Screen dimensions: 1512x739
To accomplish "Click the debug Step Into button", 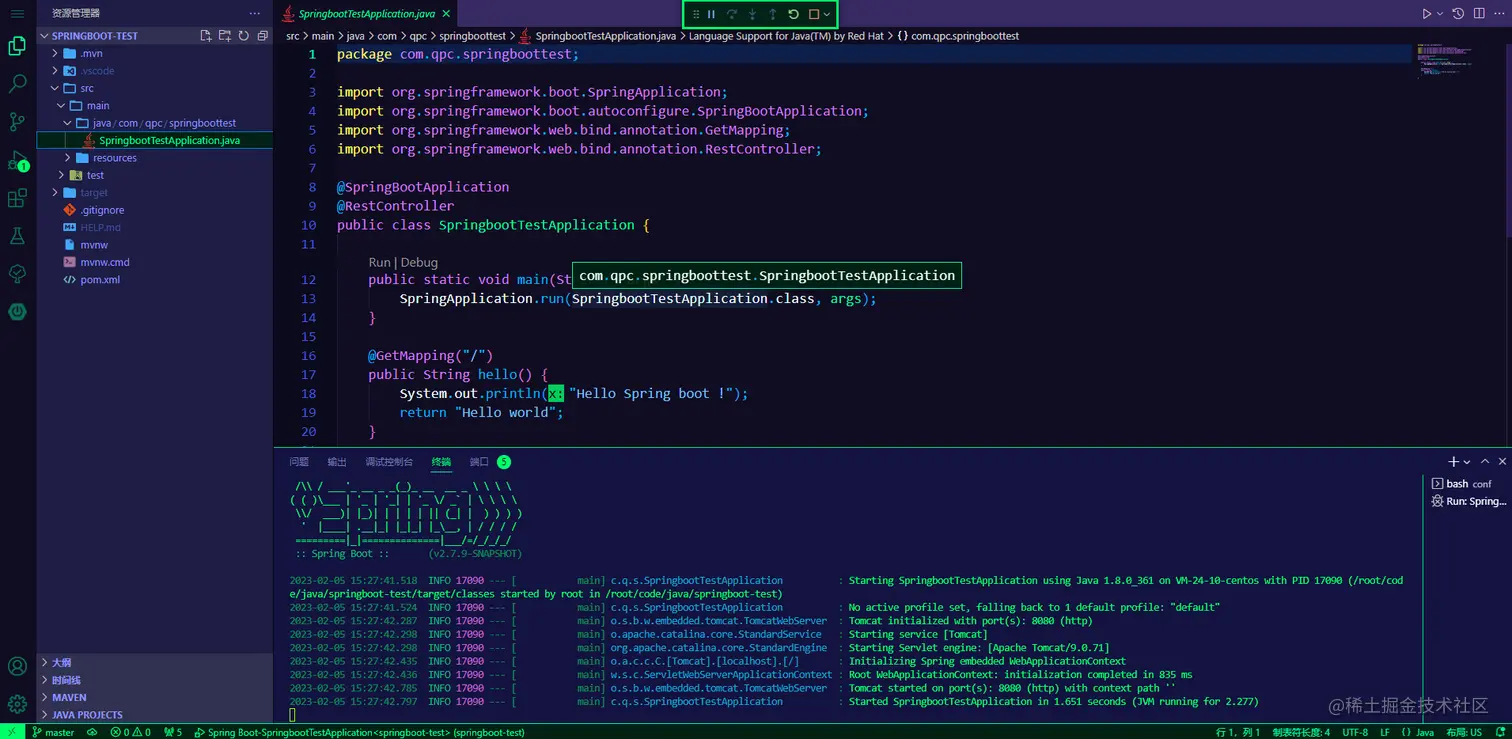I will (x=752, y=14).
